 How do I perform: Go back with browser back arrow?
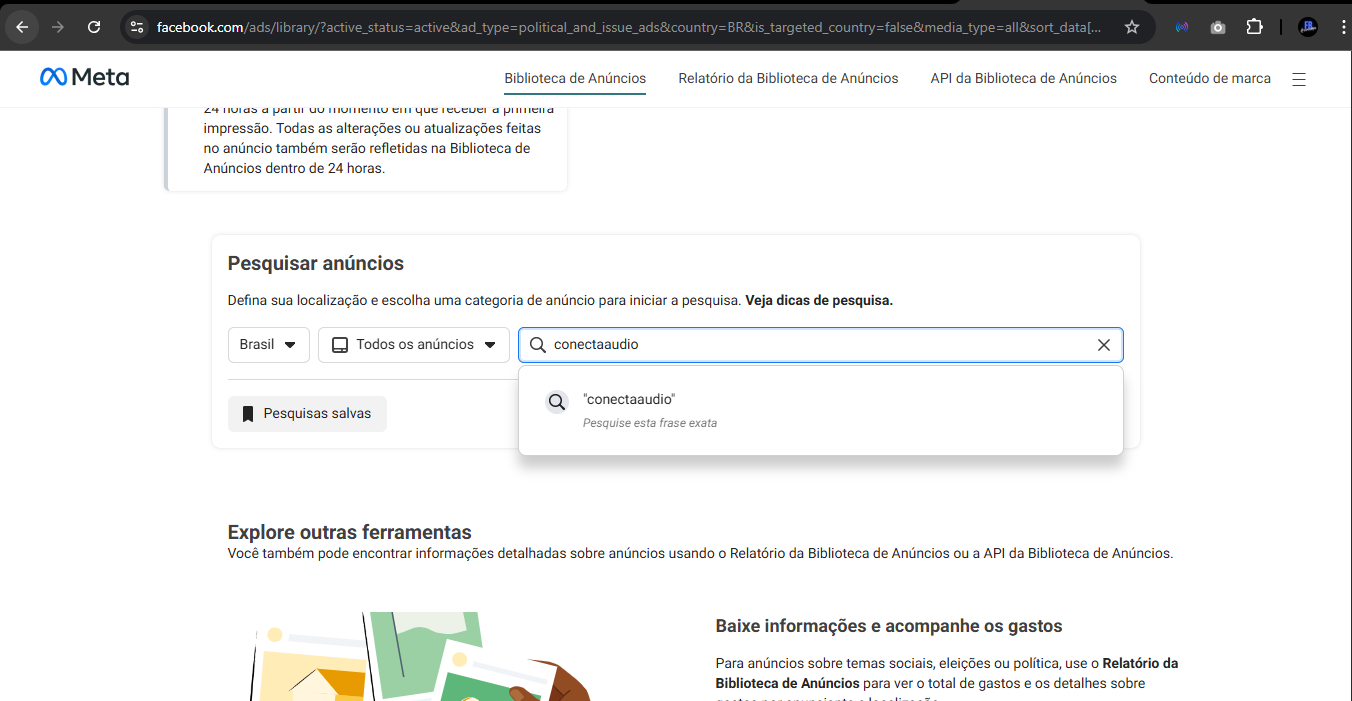tap(23, 27)
